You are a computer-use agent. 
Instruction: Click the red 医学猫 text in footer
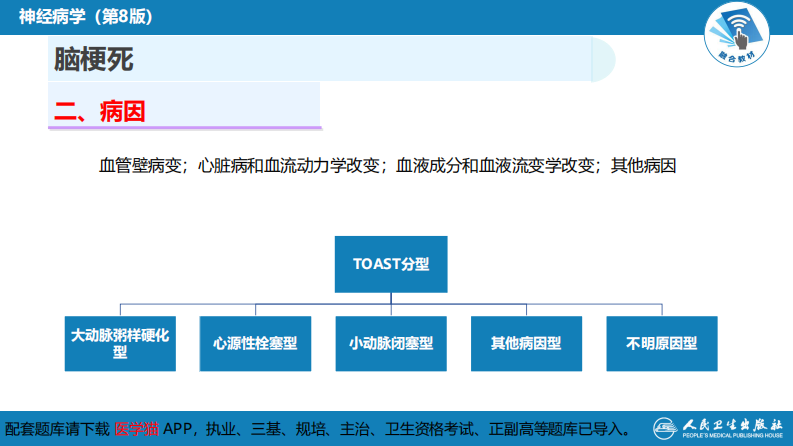click(137, 429)
